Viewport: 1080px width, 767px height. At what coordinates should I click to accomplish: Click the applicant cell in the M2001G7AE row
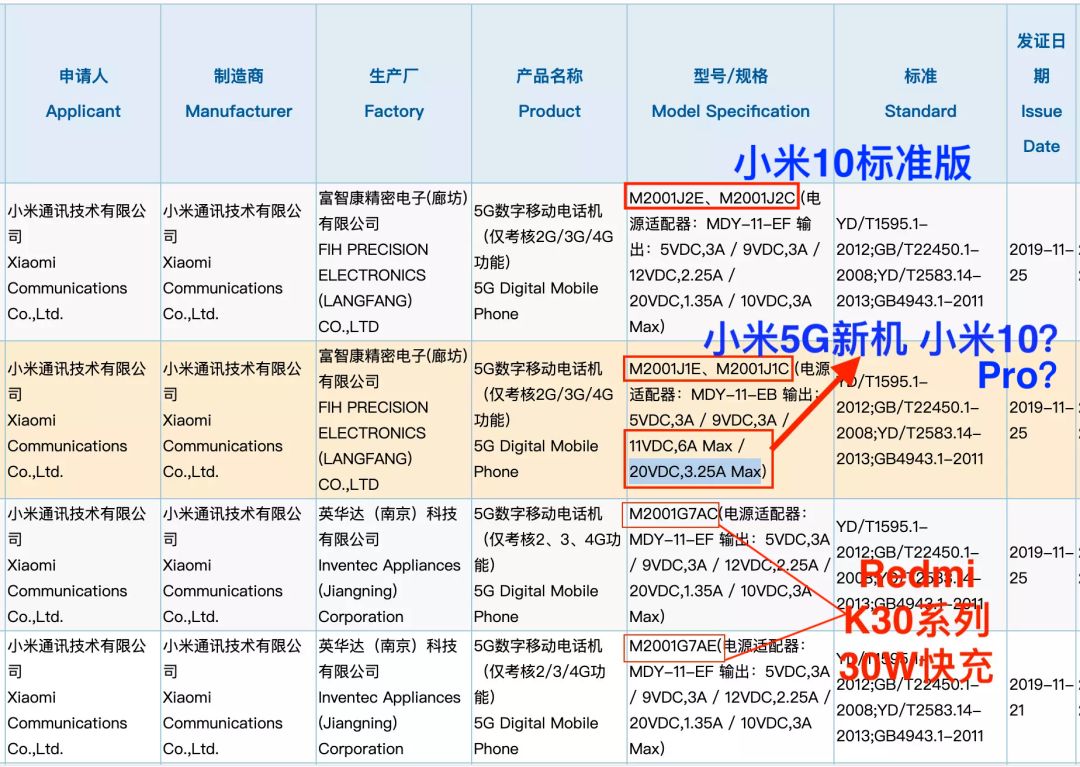[x=83, y=697]
